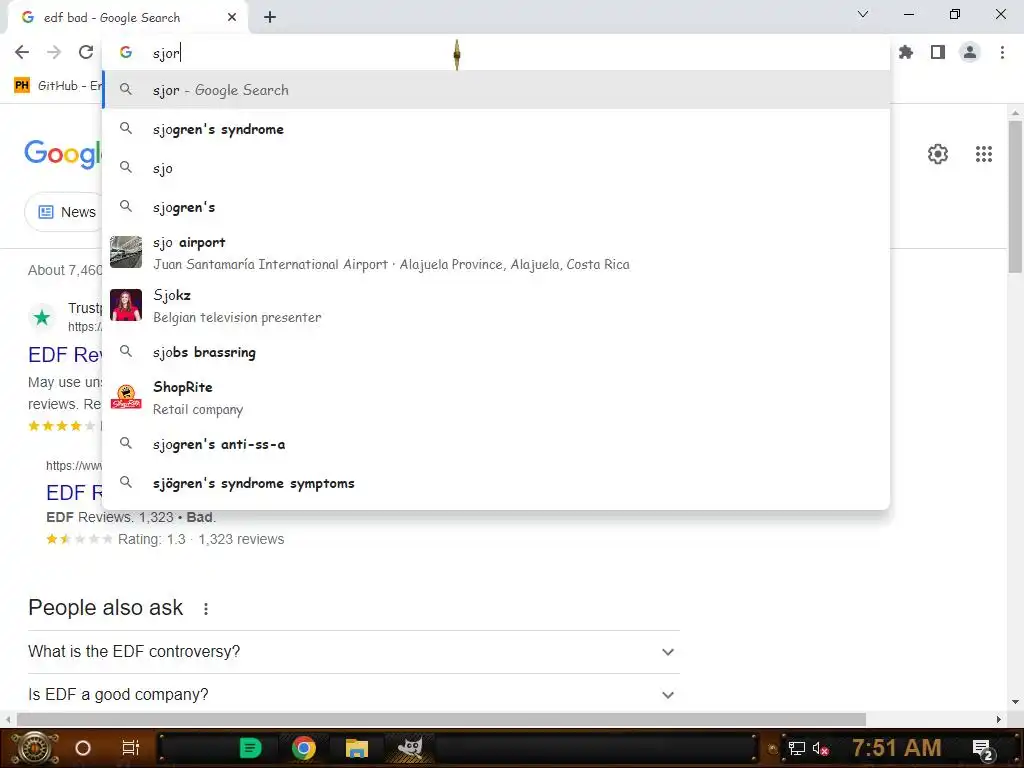Viewport: 1024px width, 768px height.
Task: Click the 7:51 AM clock
Action: pos(897,748)
